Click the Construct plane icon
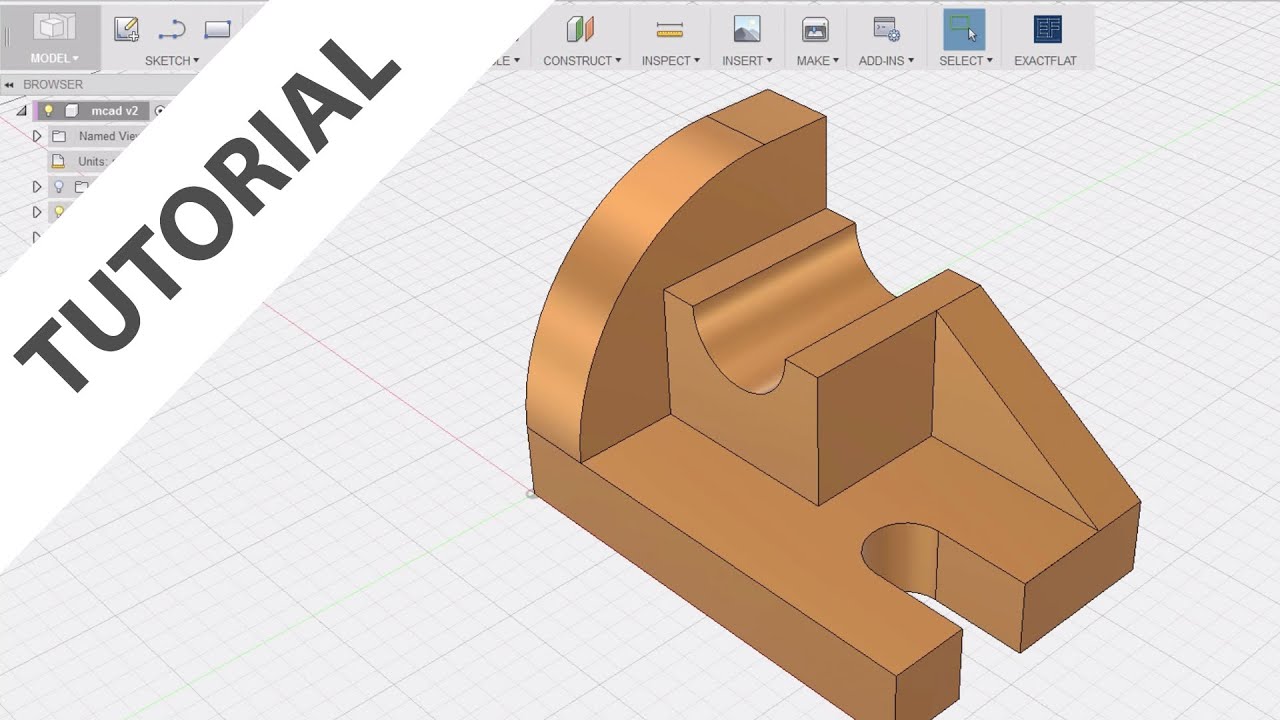This screenshot has width=1280, height=720. pyautogui.click(x=580, y=29)
